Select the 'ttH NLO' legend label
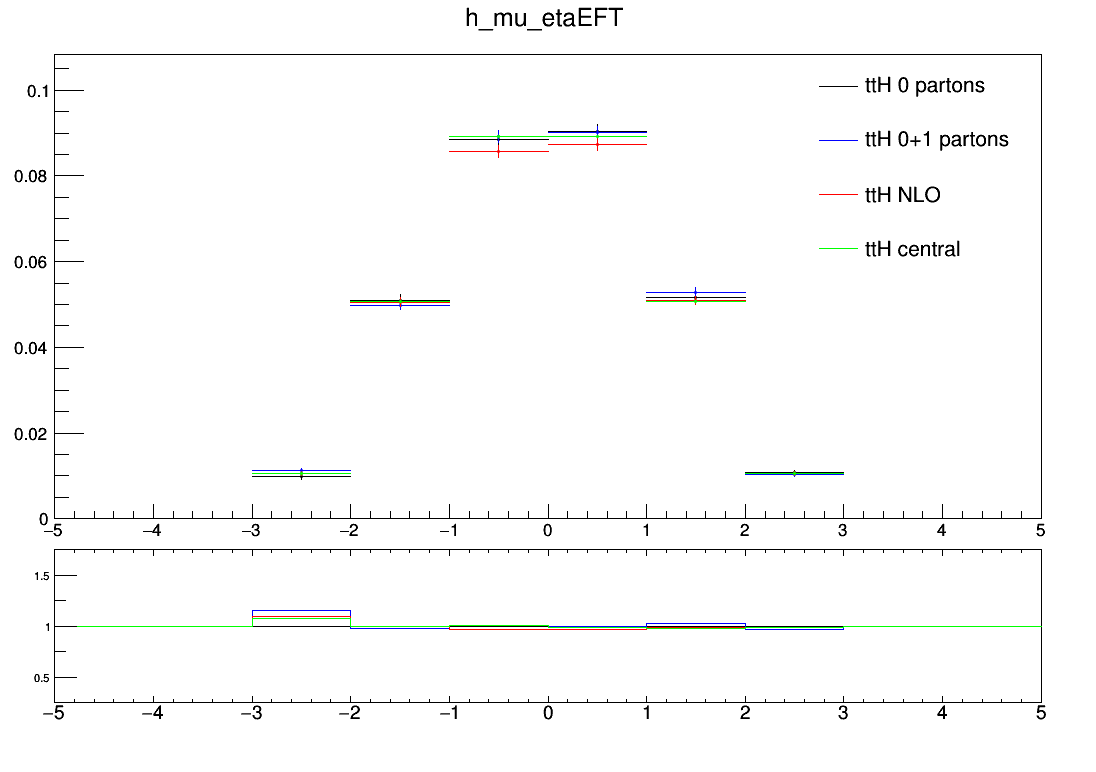 (x=902, y=194)
